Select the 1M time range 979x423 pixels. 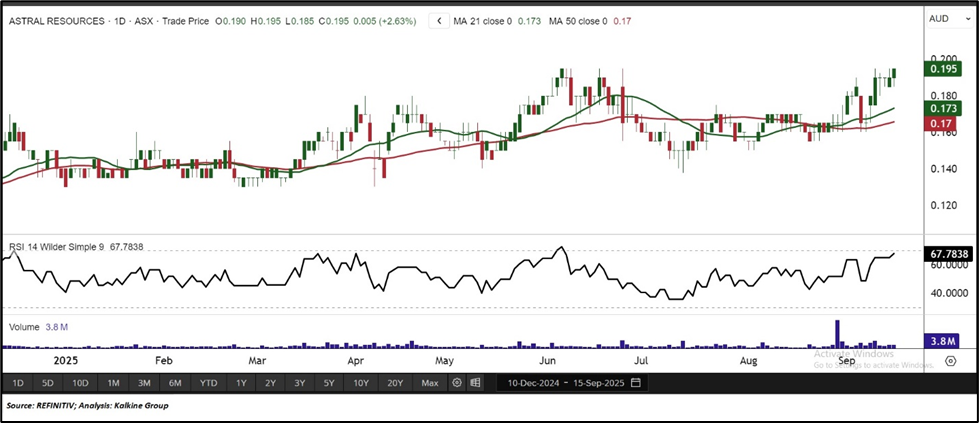113,383
